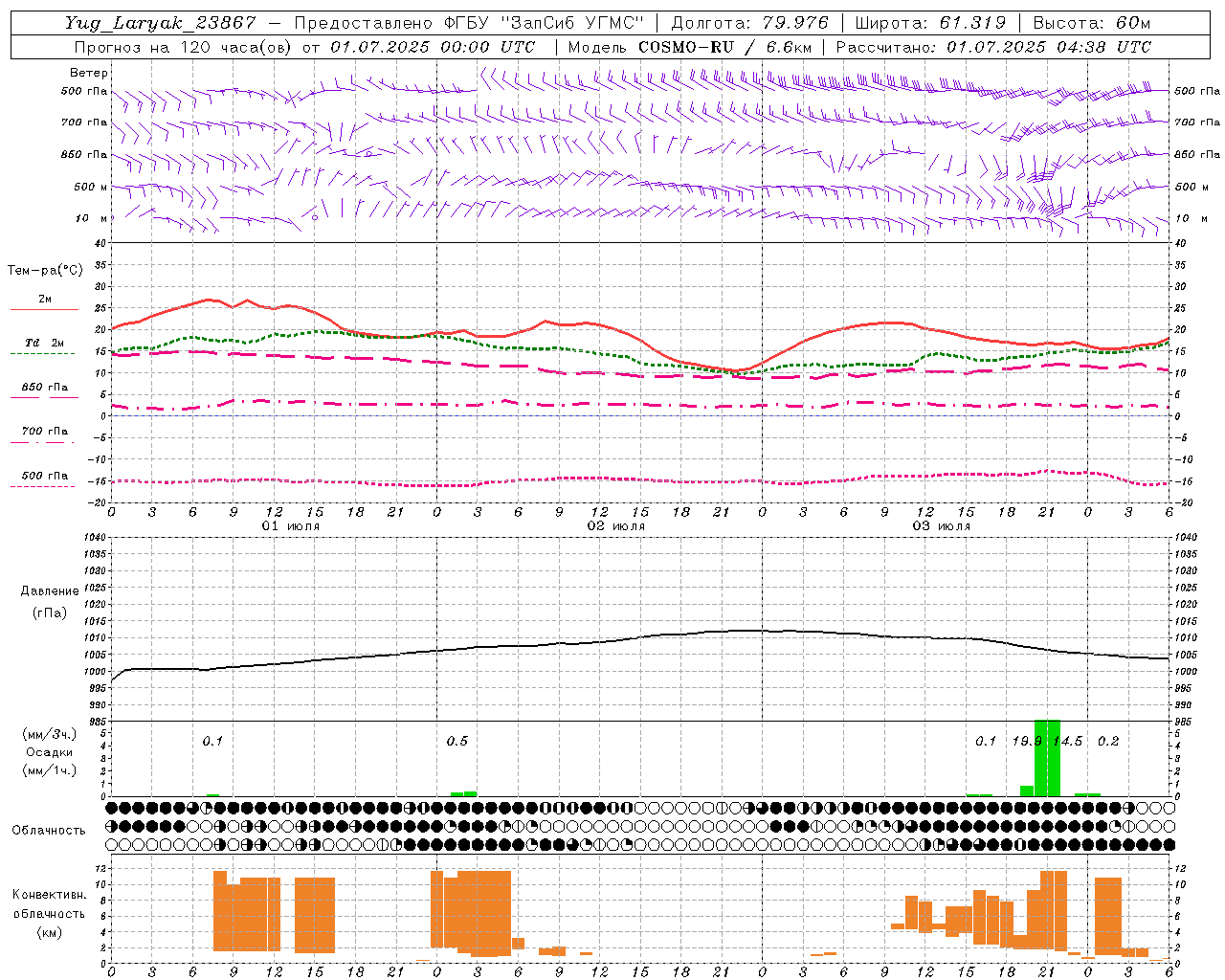Click the Долгота: 79.976 header field
Screen dimensions: 1225x980
pyautogui.click(x=749, y=23)
